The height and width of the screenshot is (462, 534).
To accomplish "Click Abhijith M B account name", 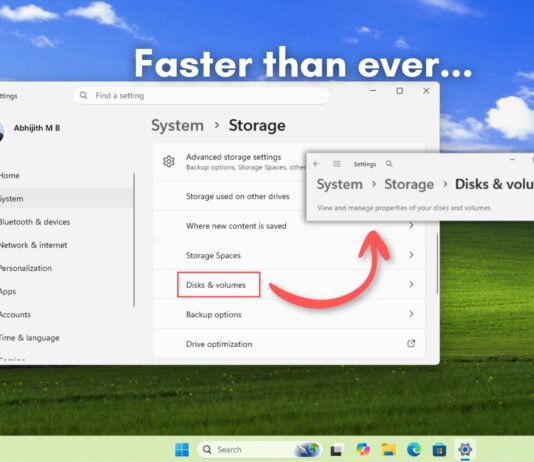I will click(x=37, y=128).
